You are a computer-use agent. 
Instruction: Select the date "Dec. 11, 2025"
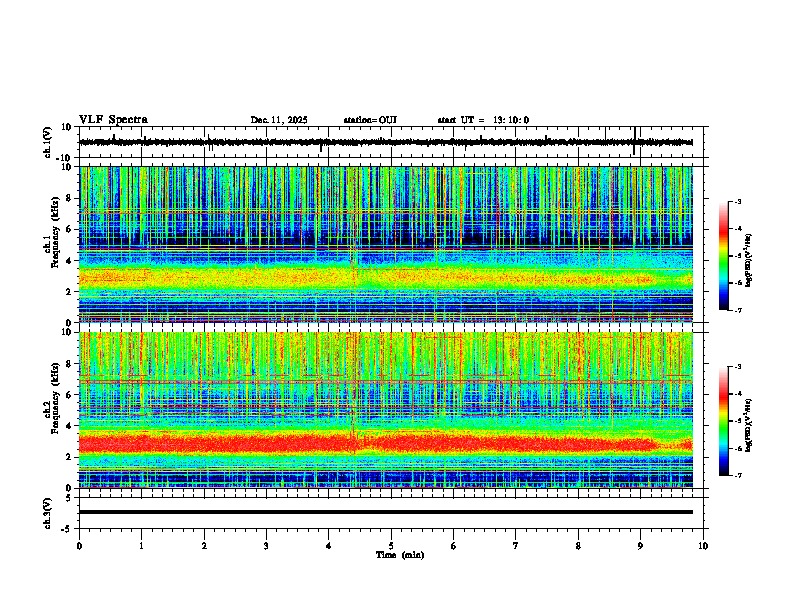point(279,120)
